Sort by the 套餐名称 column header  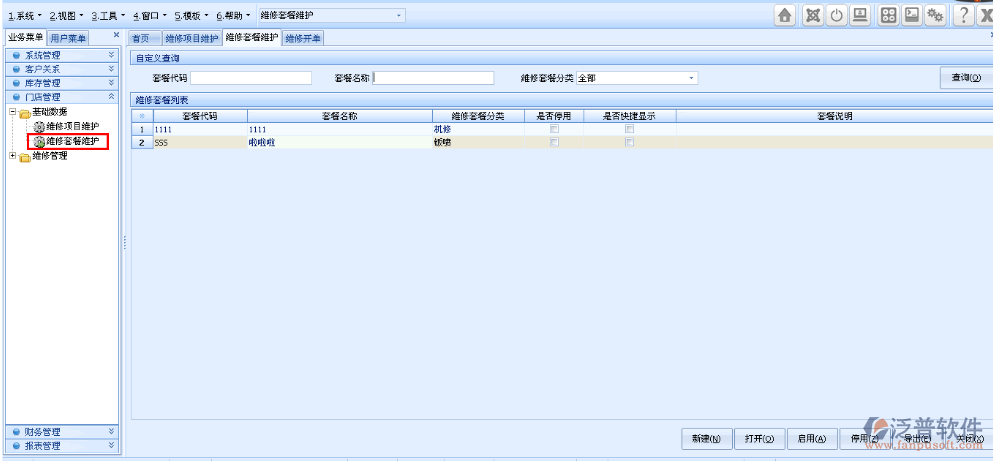click(x=340, y=116)
